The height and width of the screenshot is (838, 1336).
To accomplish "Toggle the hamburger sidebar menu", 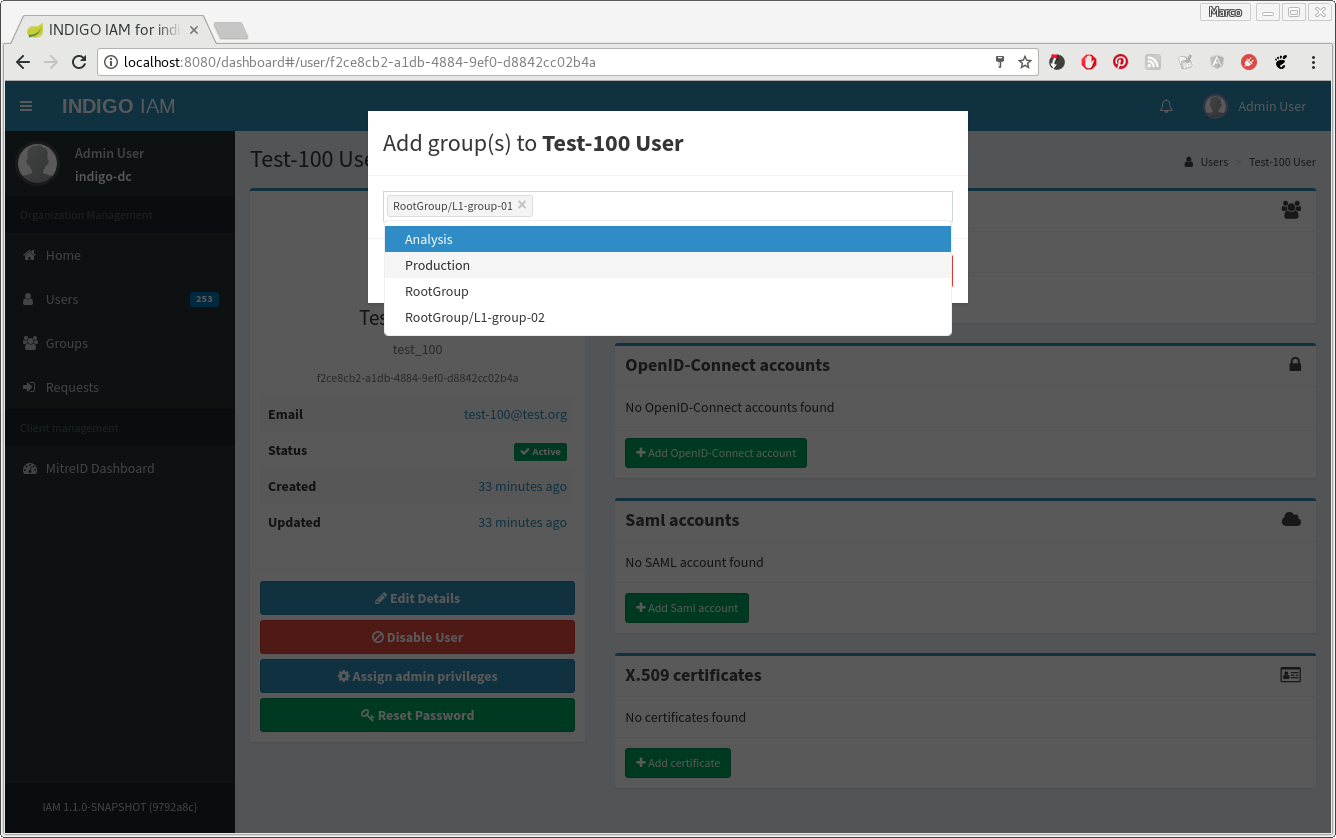I will click(x=26, y=106).
